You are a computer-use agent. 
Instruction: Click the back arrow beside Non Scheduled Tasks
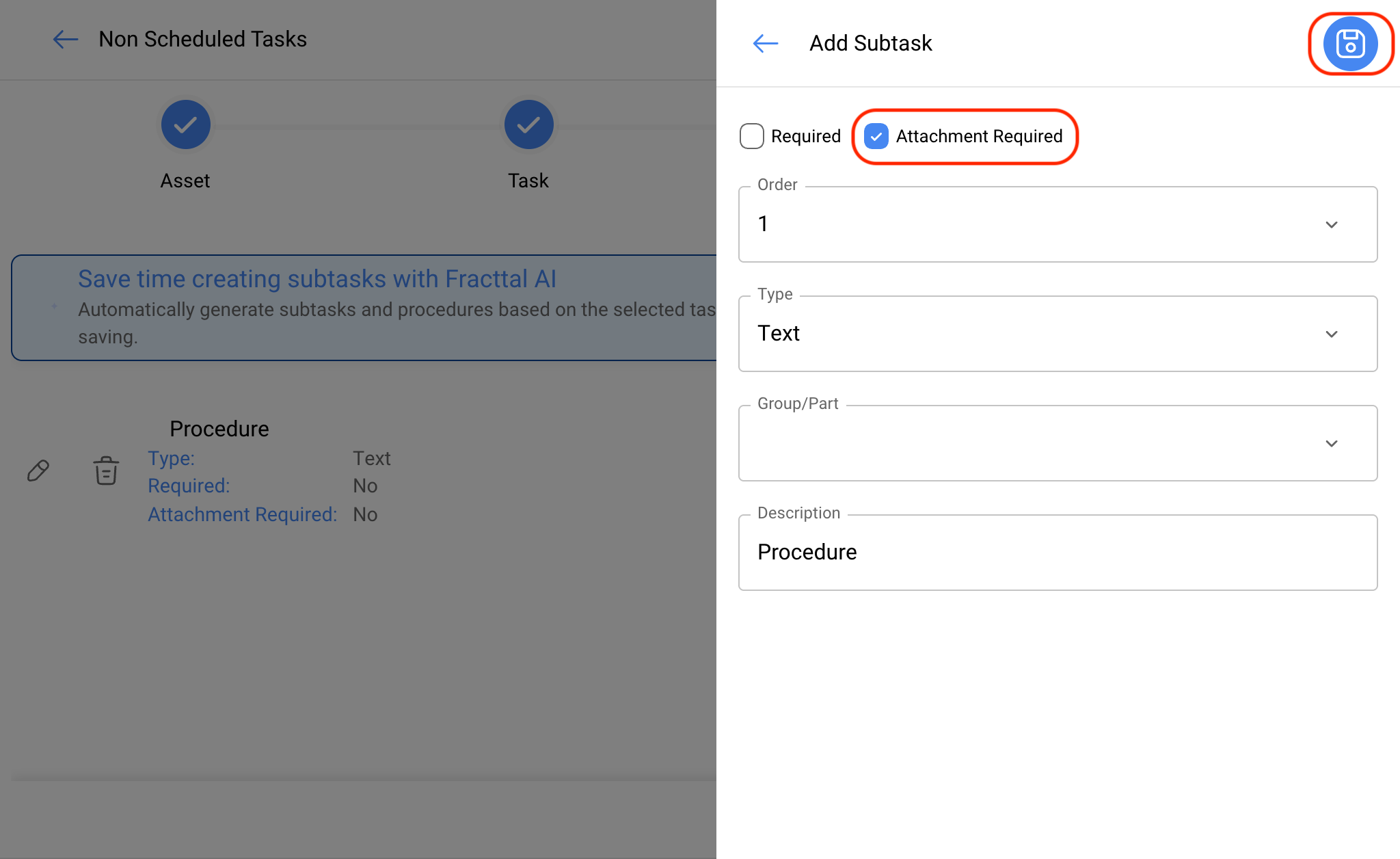click(66, 40)
